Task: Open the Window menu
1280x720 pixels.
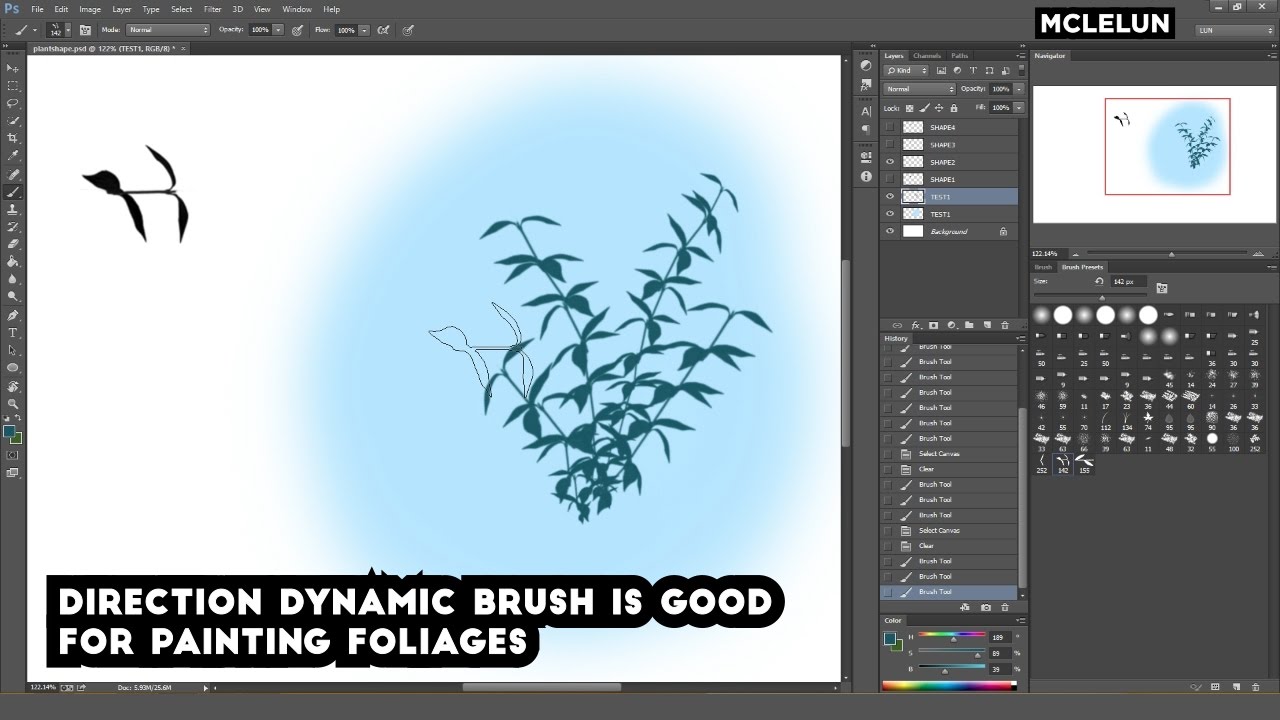Action: point(297,9)
